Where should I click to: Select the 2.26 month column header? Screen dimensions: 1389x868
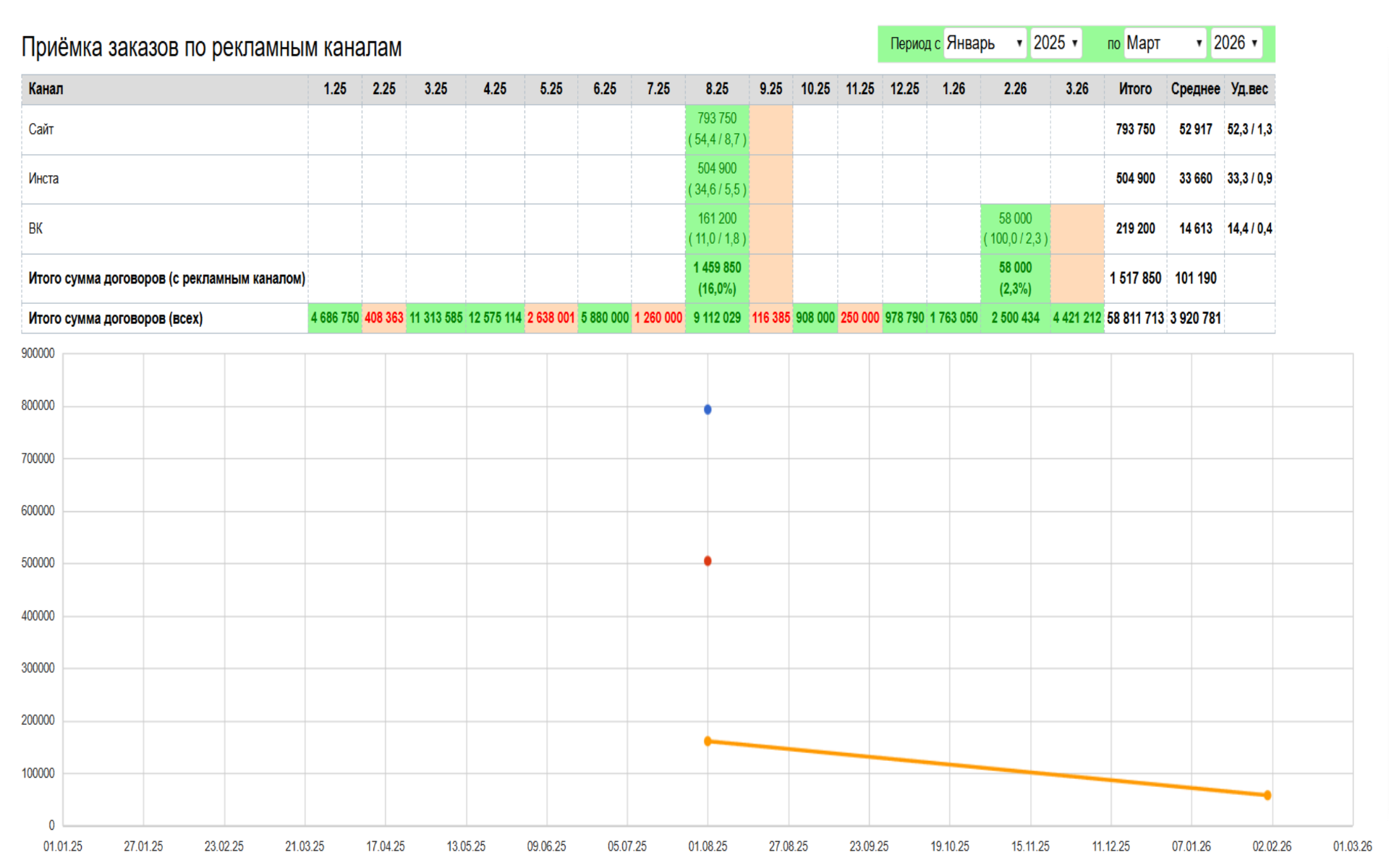(1015, 89)
